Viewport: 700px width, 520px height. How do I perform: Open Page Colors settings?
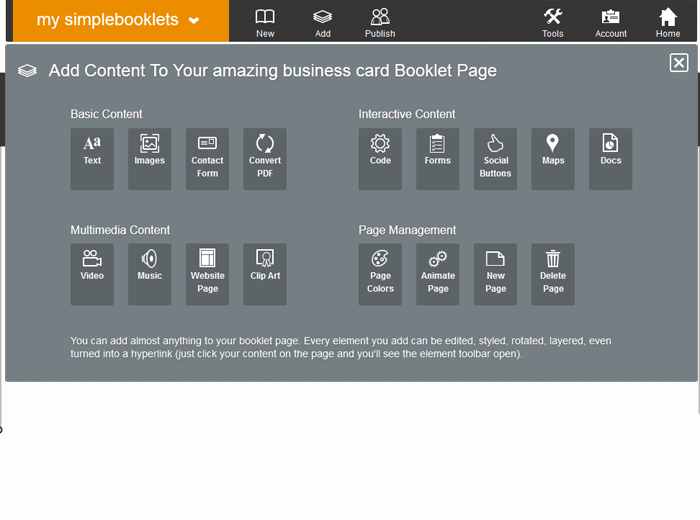380,274
